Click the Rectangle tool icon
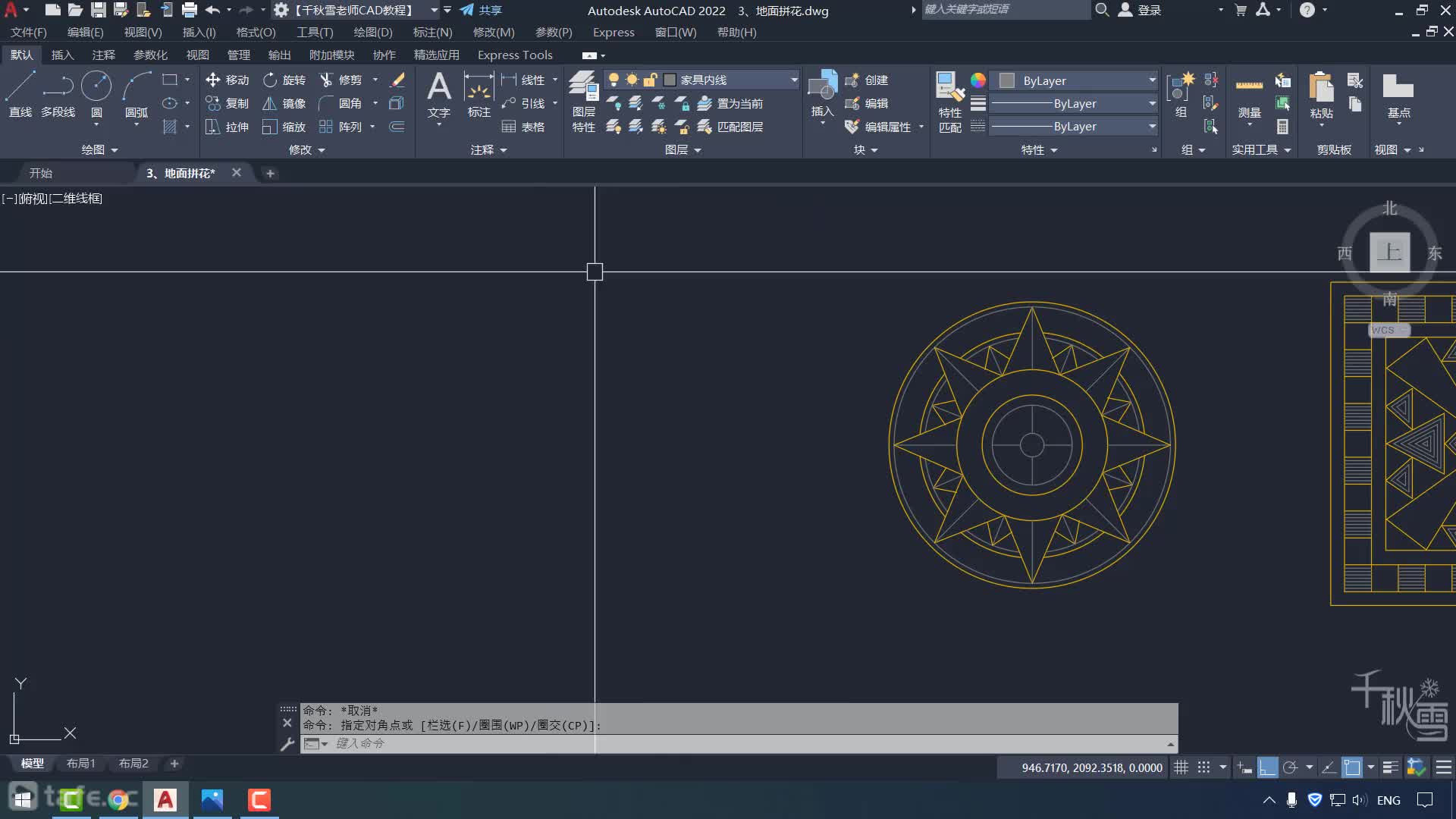 (170, 80)
